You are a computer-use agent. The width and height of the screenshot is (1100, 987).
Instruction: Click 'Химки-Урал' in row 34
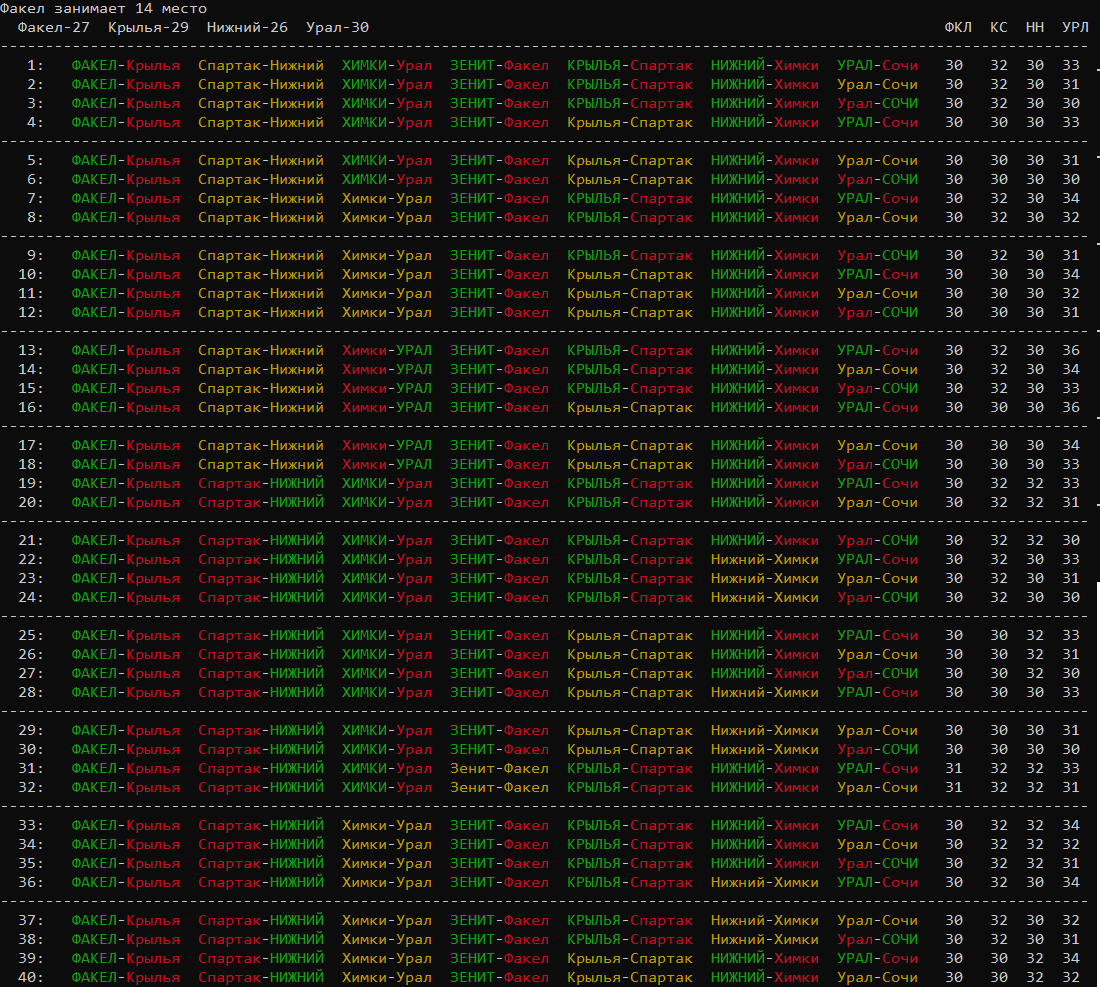387,844
